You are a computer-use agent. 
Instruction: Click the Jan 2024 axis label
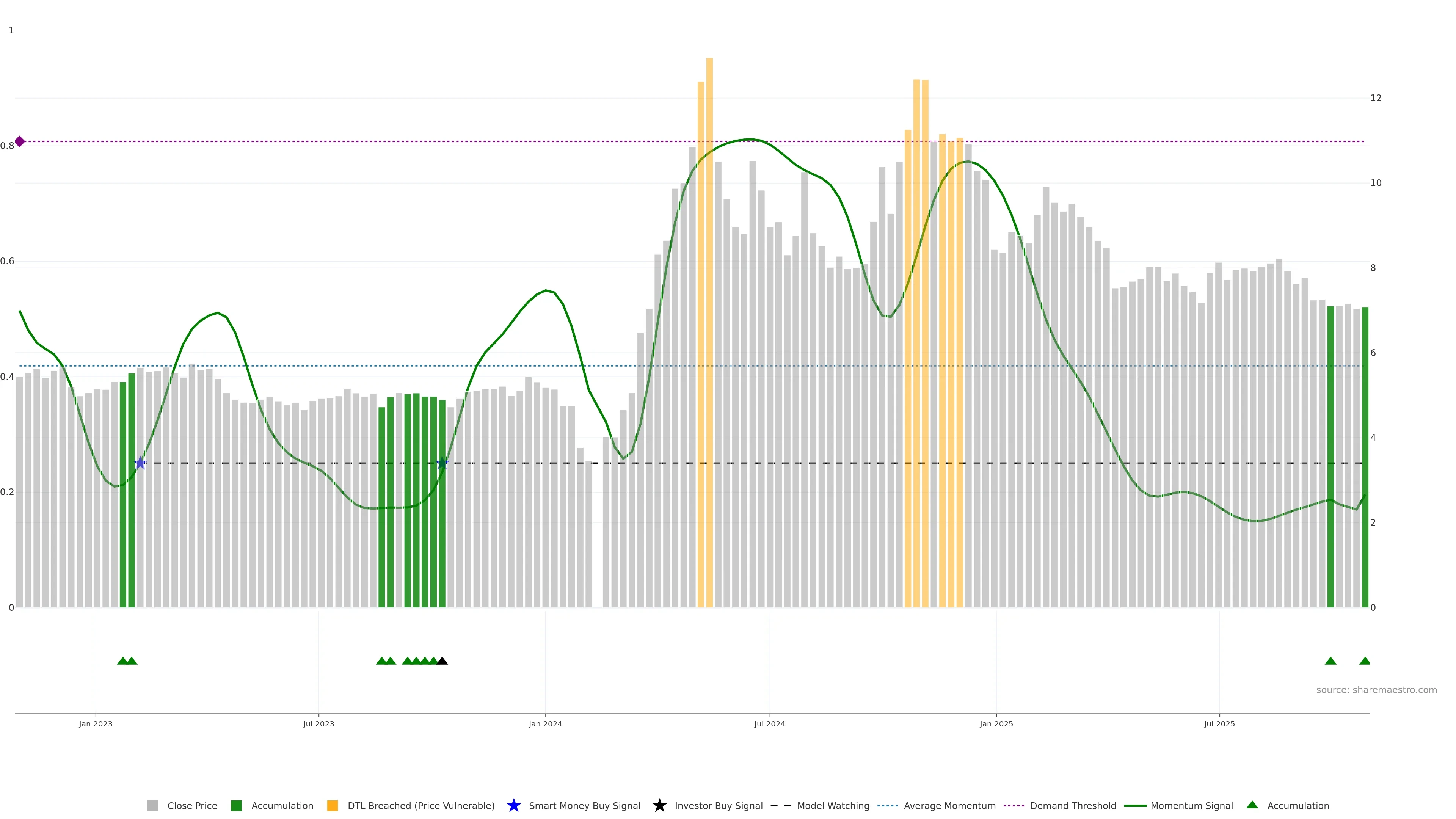545,723
